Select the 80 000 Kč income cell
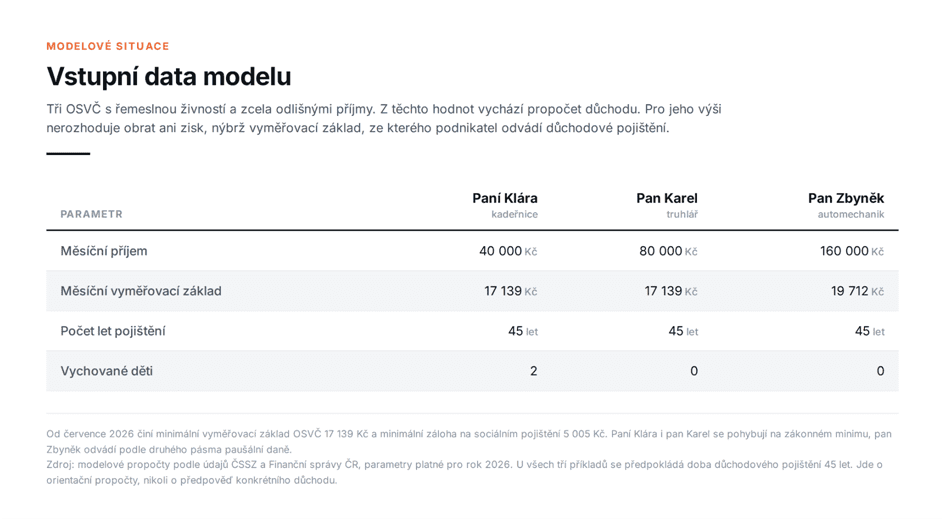Image resolution: width=944 pixels, height=521 pixels. (668, 251)
